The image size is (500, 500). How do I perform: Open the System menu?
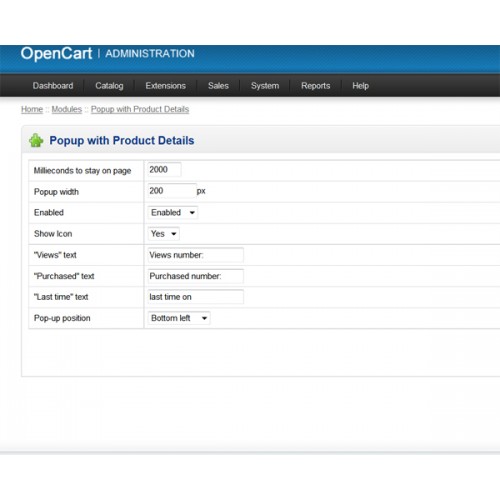pyautogui.click(x=265, y=86)
